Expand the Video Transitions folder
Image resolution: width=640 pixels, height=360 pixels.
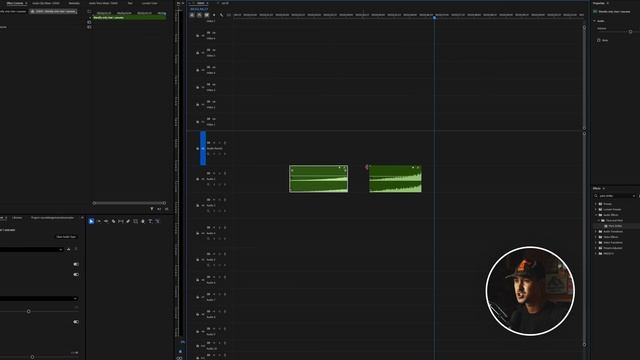click(596, 242)
